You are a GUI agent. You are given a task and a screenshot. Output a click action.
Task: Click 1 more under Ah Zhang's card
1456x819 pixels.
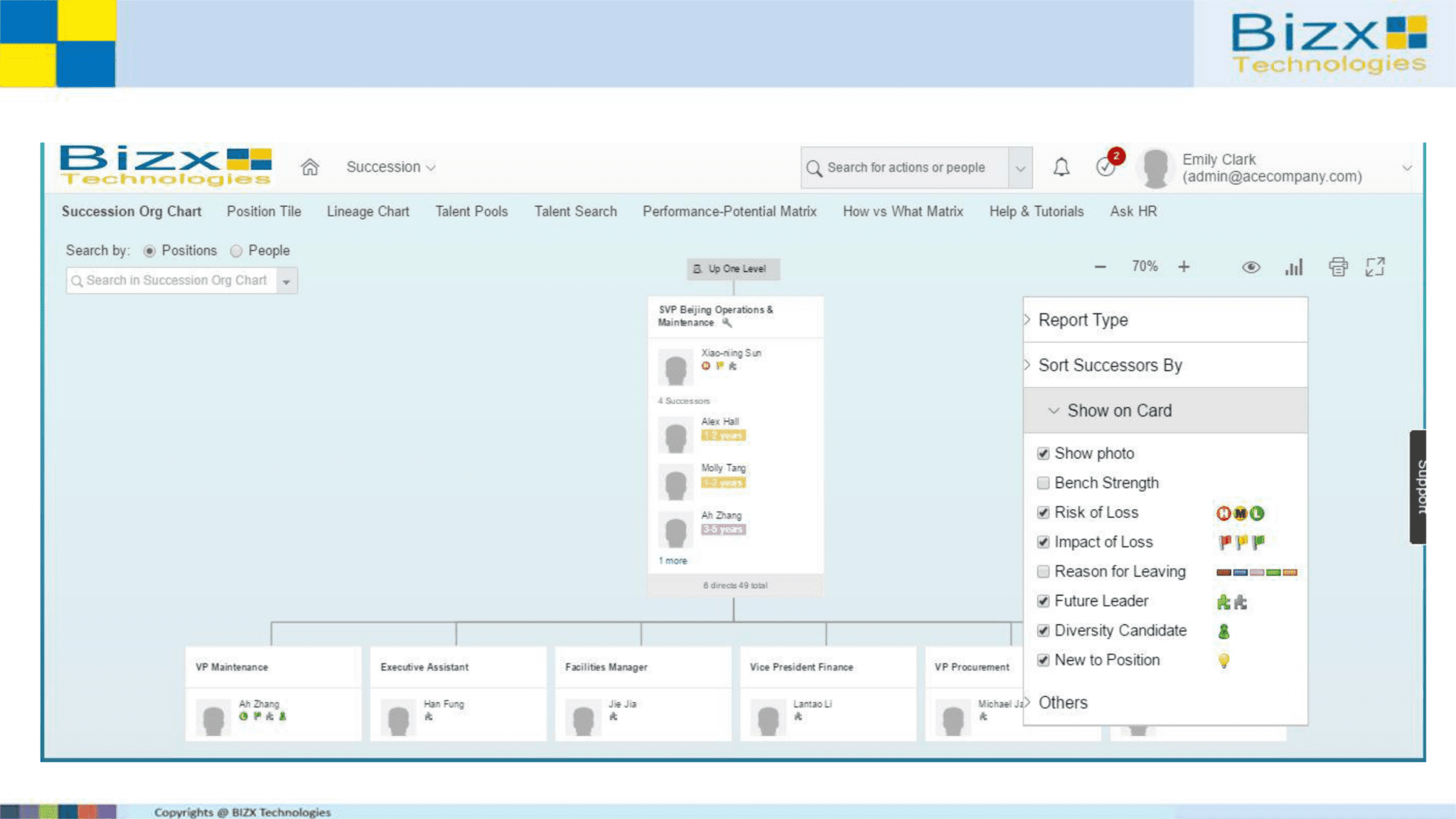click(x=672, y=560)
